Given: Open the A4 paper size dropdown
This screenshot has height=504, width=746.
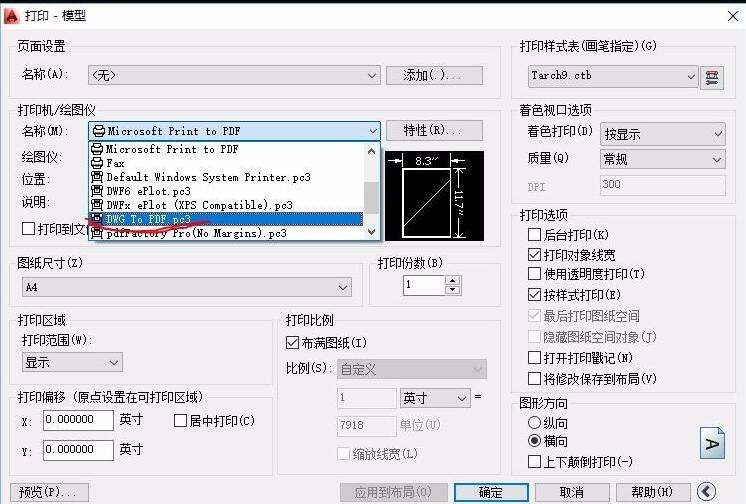Looking at the screenshot, I should (186, 287).
